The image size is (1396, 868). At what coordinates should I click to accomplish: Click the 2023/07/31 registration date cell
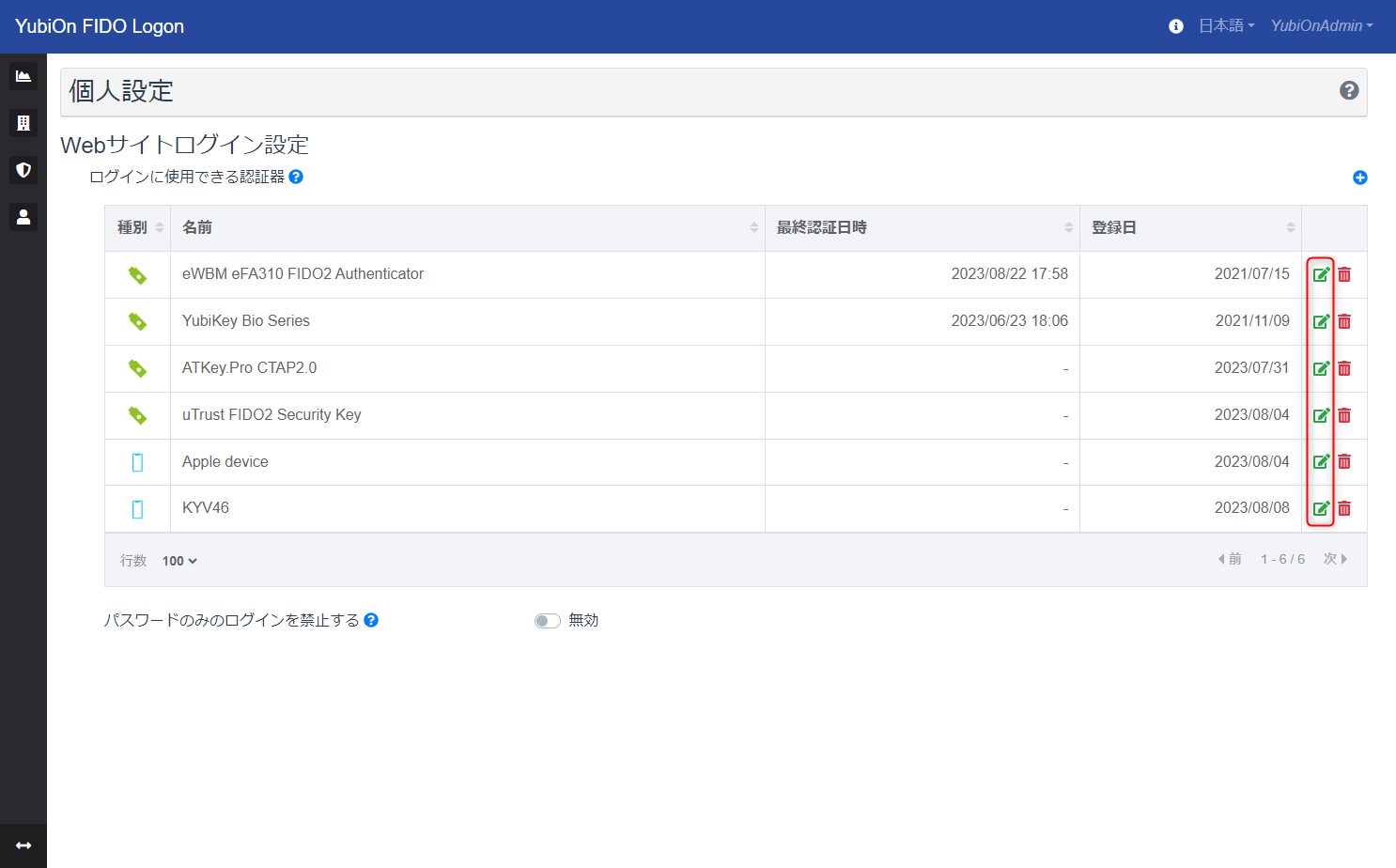point(1190,368)
